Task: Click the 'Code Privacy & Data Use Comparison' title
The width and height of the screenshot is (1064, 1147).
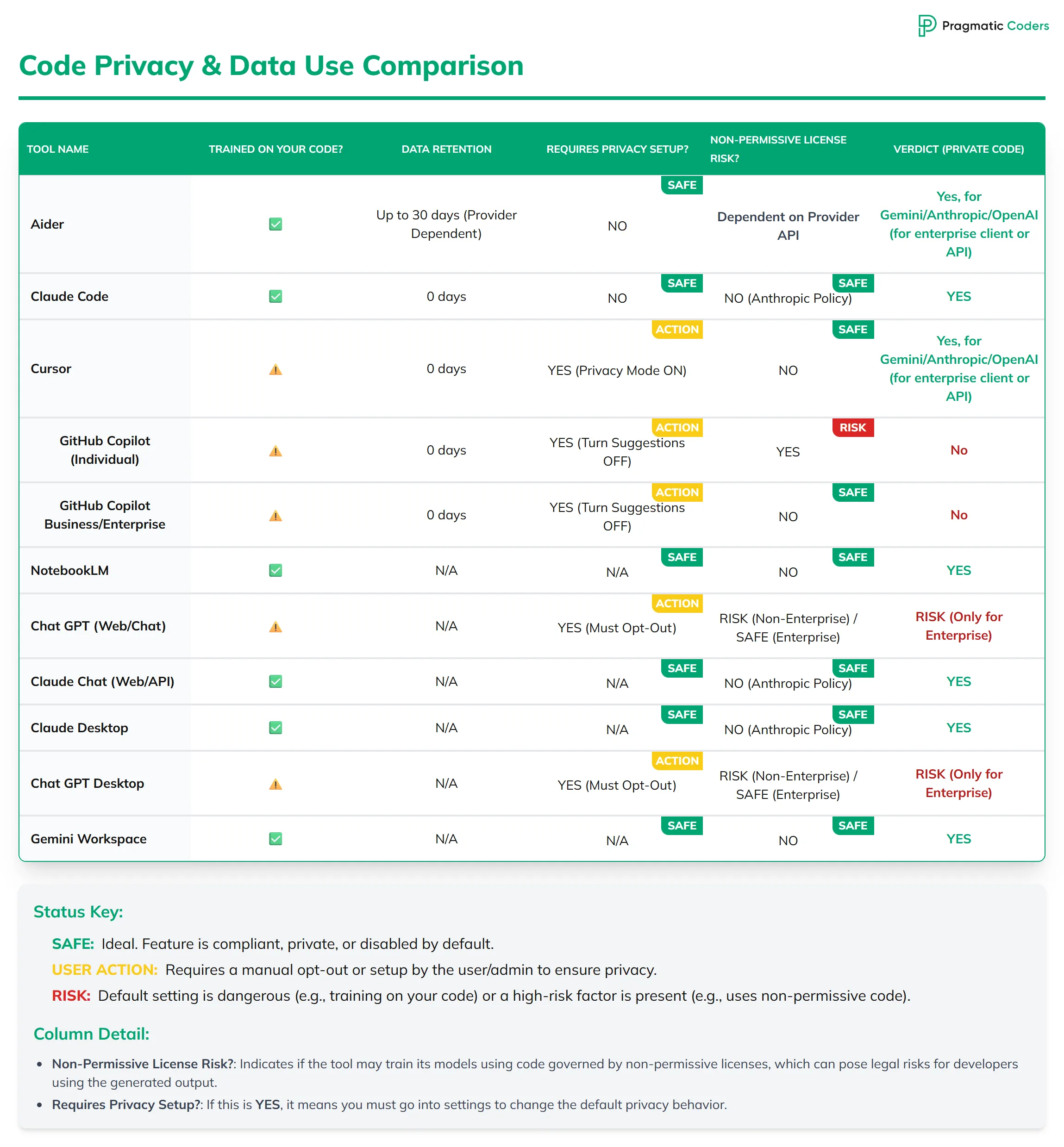Action: pos(271,66)
